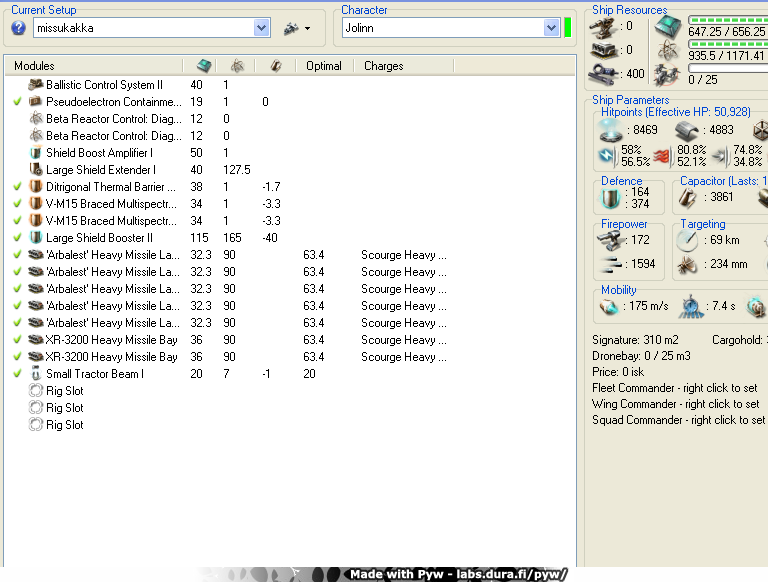Click the Optimal column header
The image size is (768, 582).
point(323,66)
